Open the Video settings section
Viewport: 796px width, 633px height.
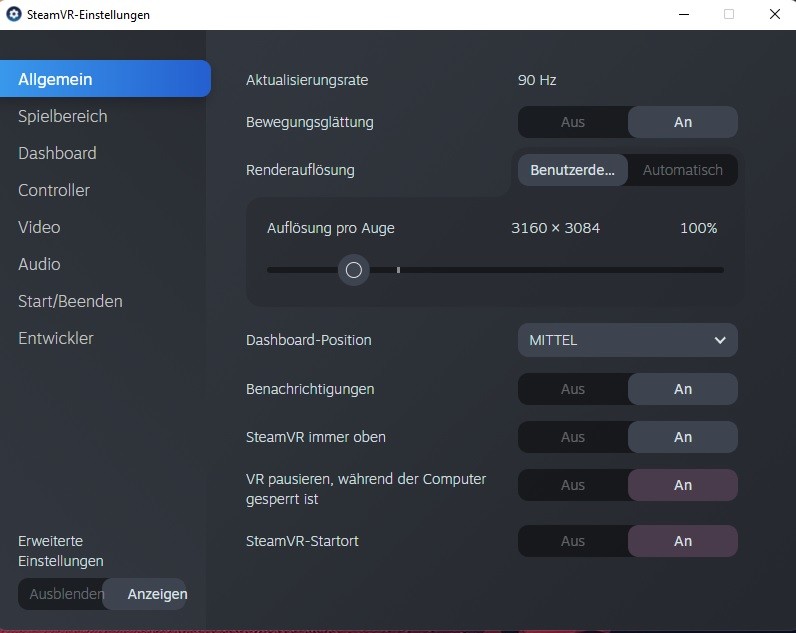click(x=39, y=227)
